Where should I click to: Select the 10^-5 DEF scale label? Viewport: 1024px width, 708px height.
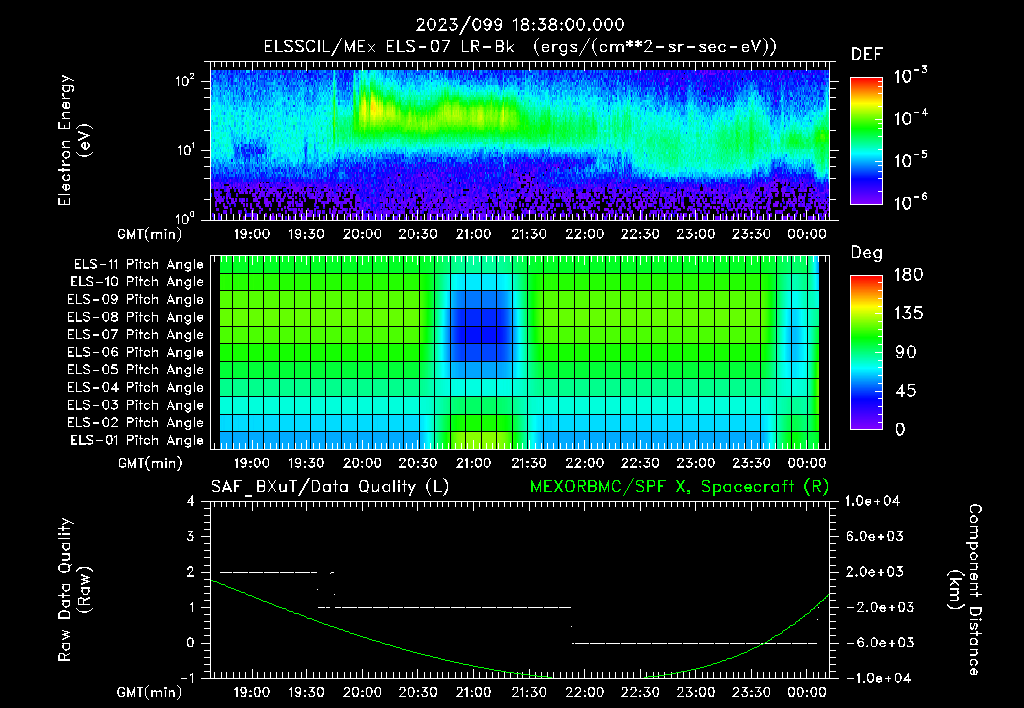click(910, 160)
